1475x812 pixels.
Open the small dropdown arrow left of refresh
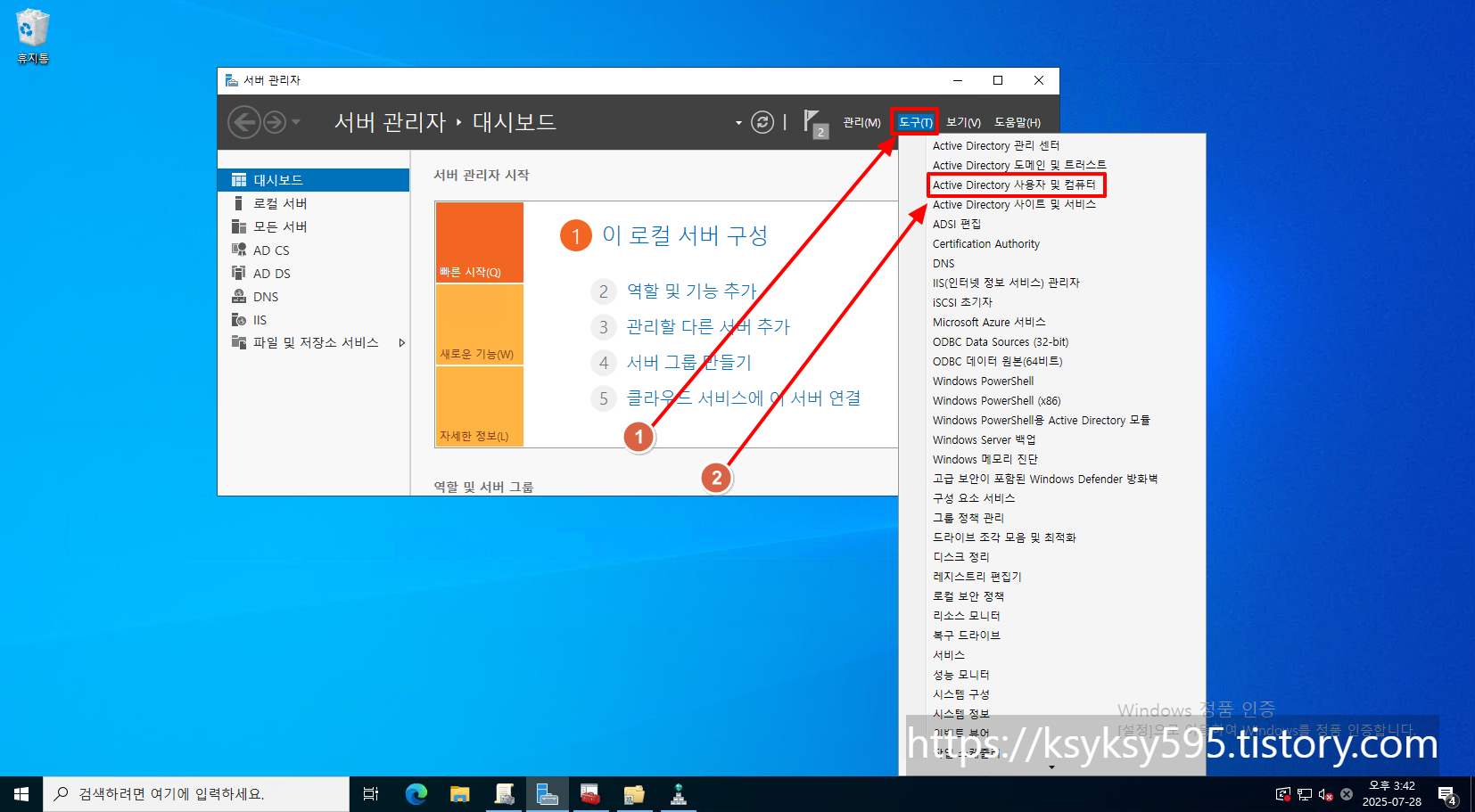click(738, 123)
